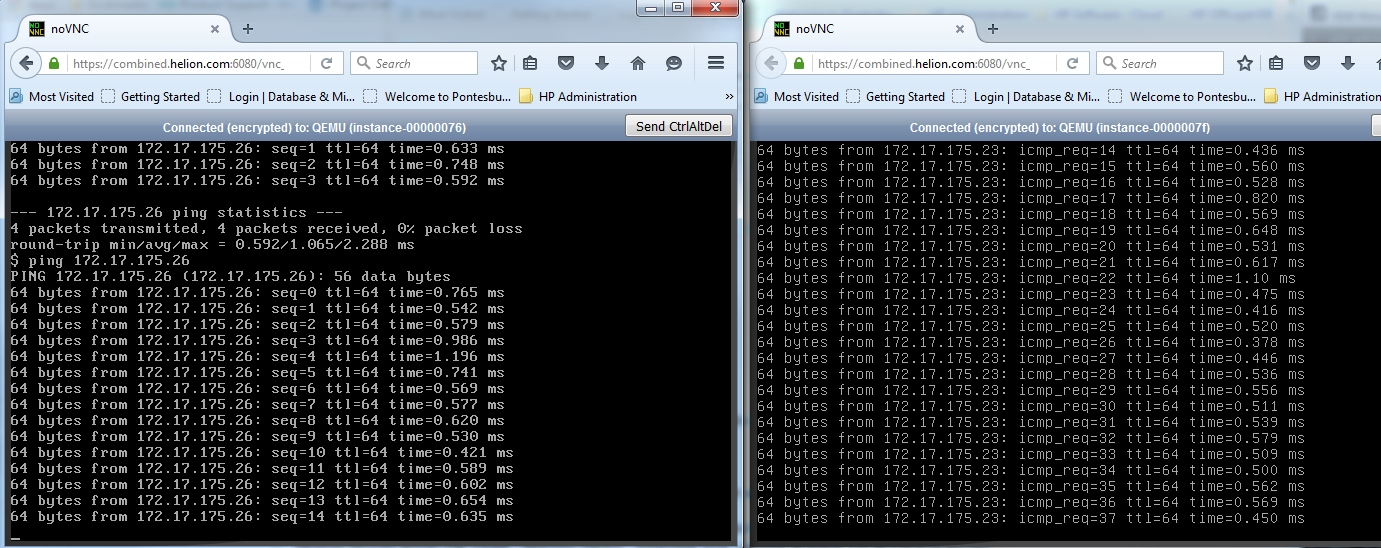1381x548 pixels.
Task: Click the back arrow in right browser window
Action: pos(771,63)
